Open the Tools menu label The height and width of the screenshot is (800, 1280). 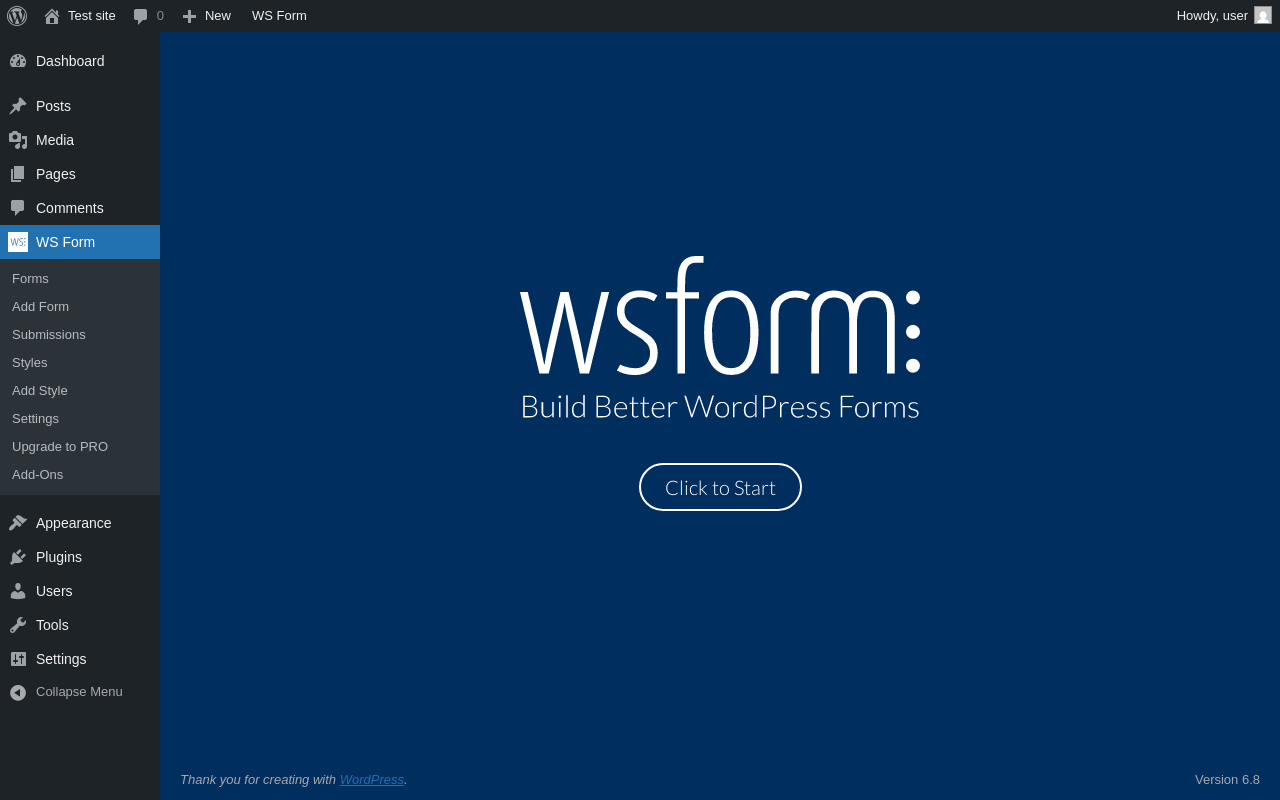pyautogui.click(x=52, y=625)
